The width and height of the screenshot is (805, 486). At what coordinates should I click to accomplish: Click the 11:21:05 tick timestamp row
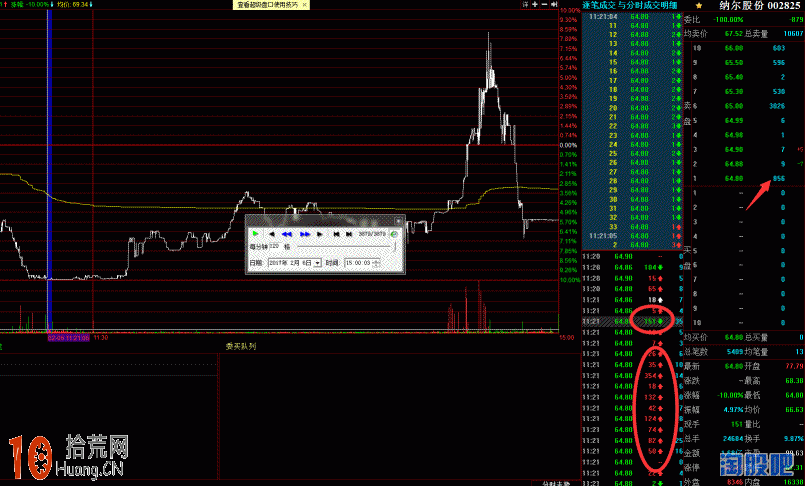point(633,236)
